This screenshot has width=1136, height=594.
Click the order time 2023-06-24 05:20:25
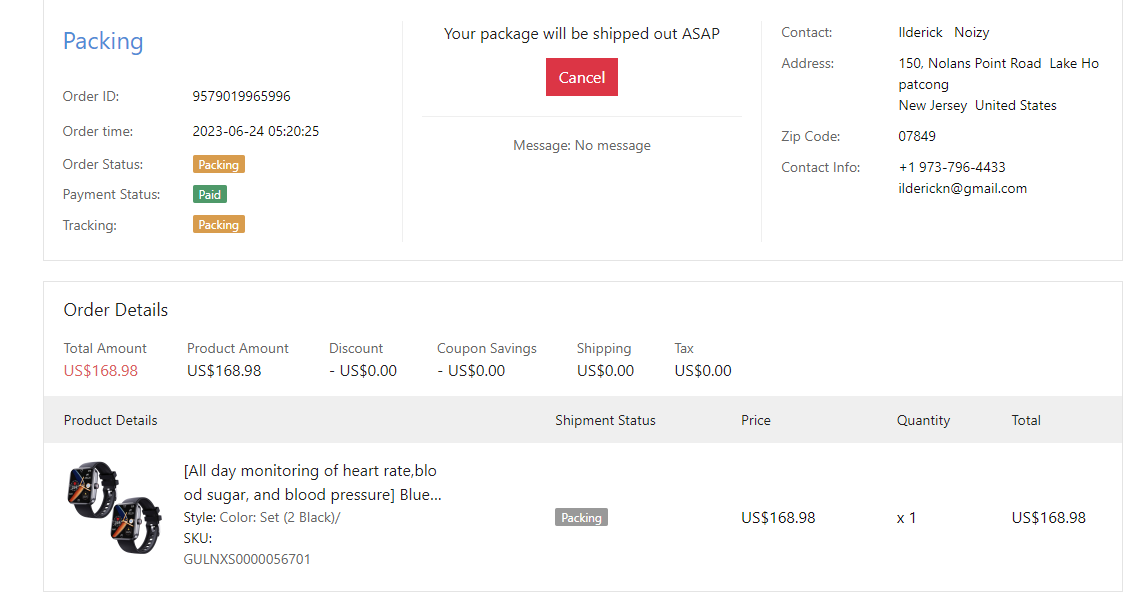coord(255,131)
